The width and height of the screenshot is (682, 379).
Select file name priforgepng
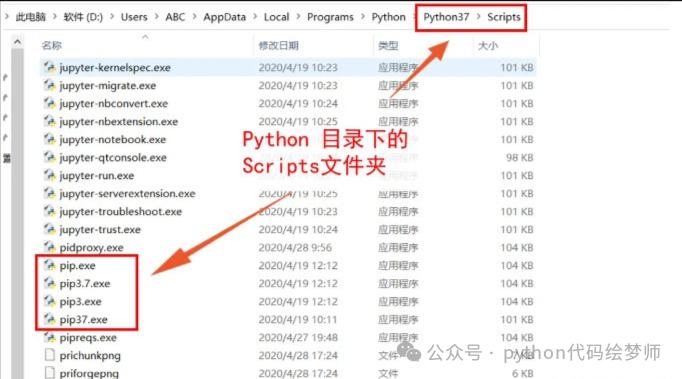click(89, 373)
